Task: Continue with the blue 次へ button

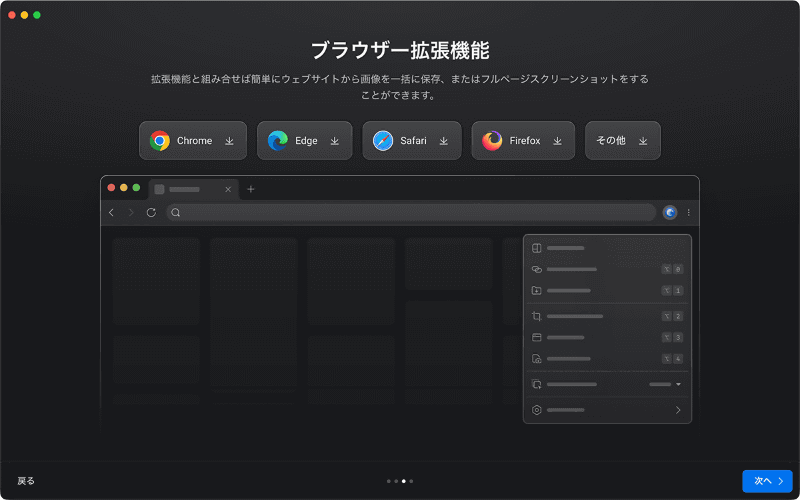Action: point(767,481)
